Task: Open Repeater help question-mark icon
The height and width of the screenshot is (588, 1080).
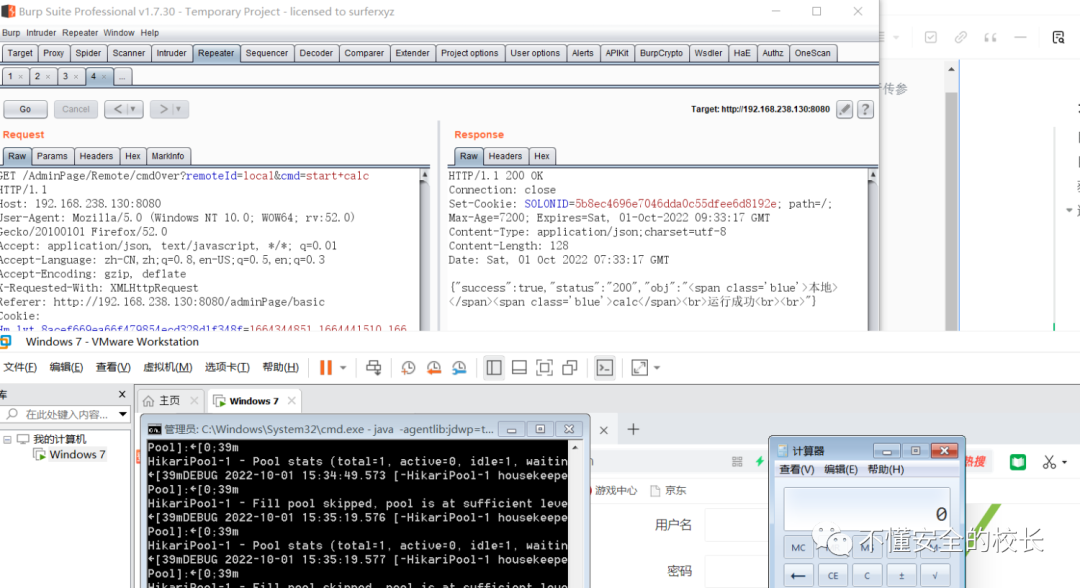Action: pyautogui.click(x=866, y=109)
